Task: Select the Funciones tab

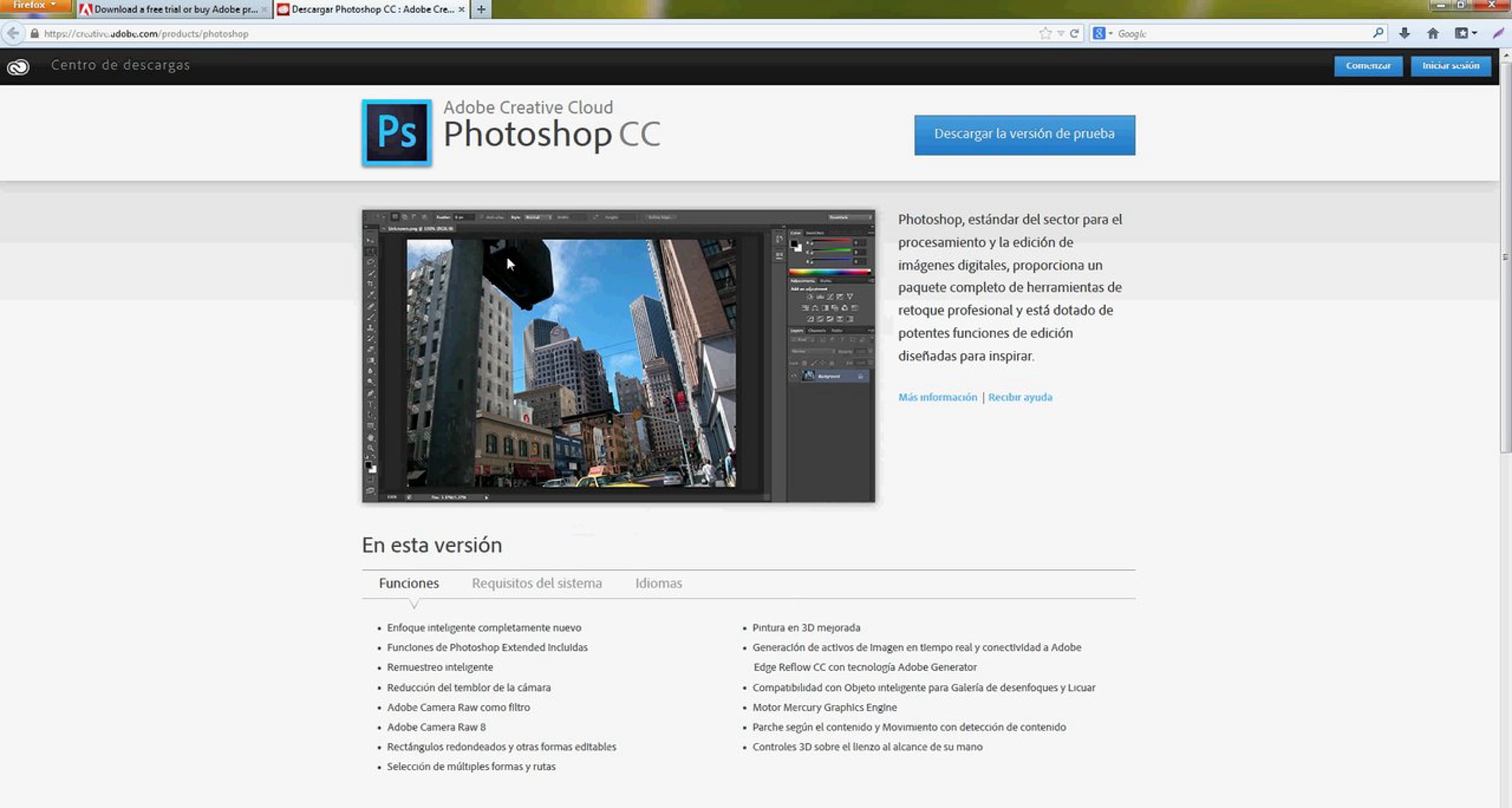Action: (408, 583)
